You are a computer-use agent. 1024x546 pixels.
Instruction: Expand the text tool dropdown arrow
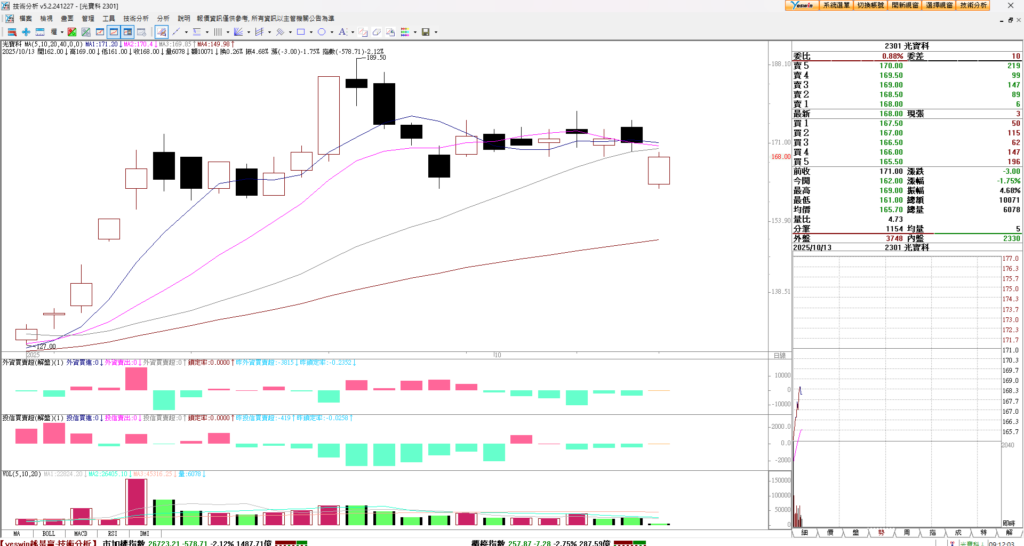coord(352,32)
